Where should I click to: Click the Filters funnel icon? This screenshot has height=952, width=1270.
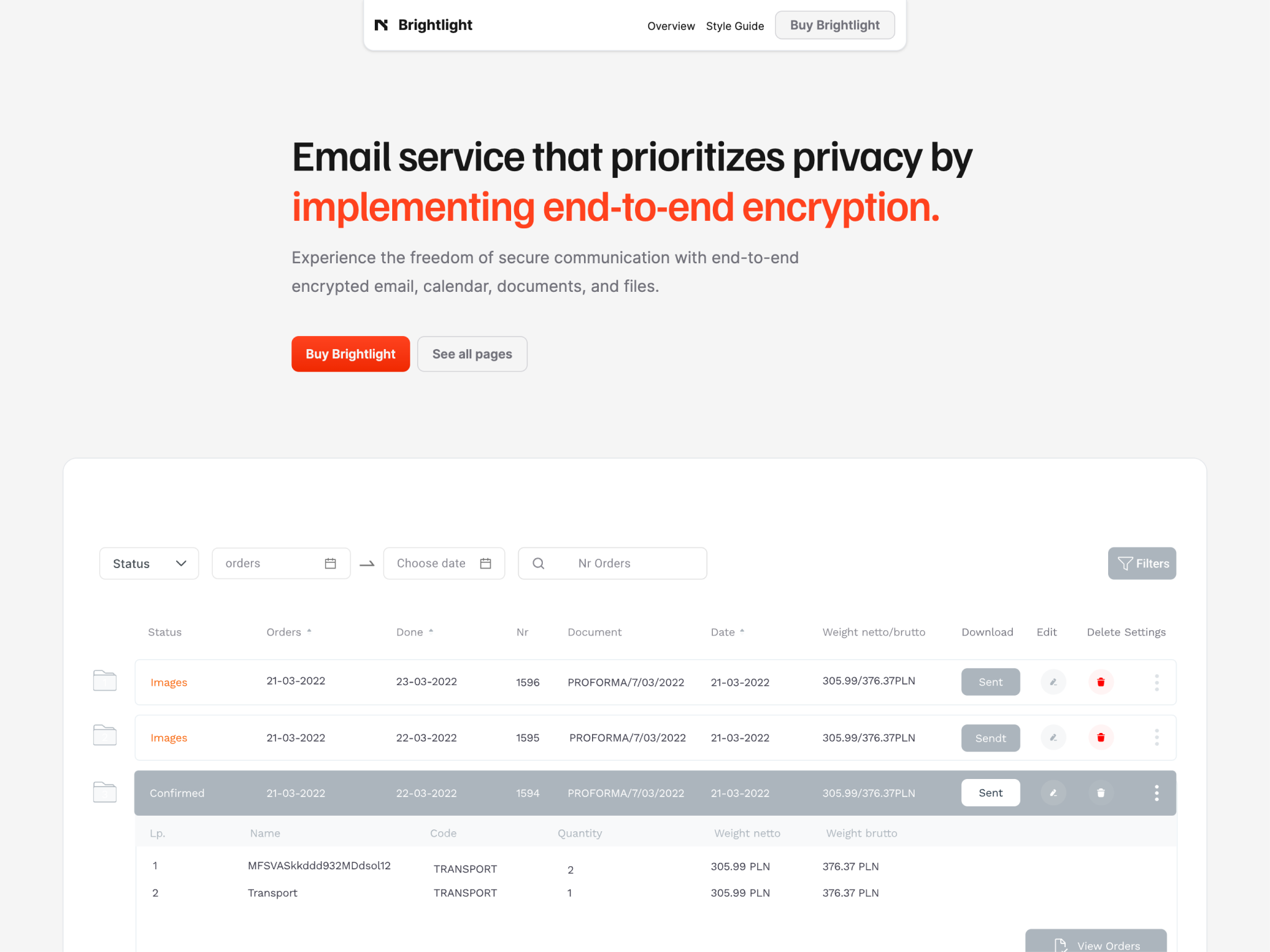click(1125, 563)
